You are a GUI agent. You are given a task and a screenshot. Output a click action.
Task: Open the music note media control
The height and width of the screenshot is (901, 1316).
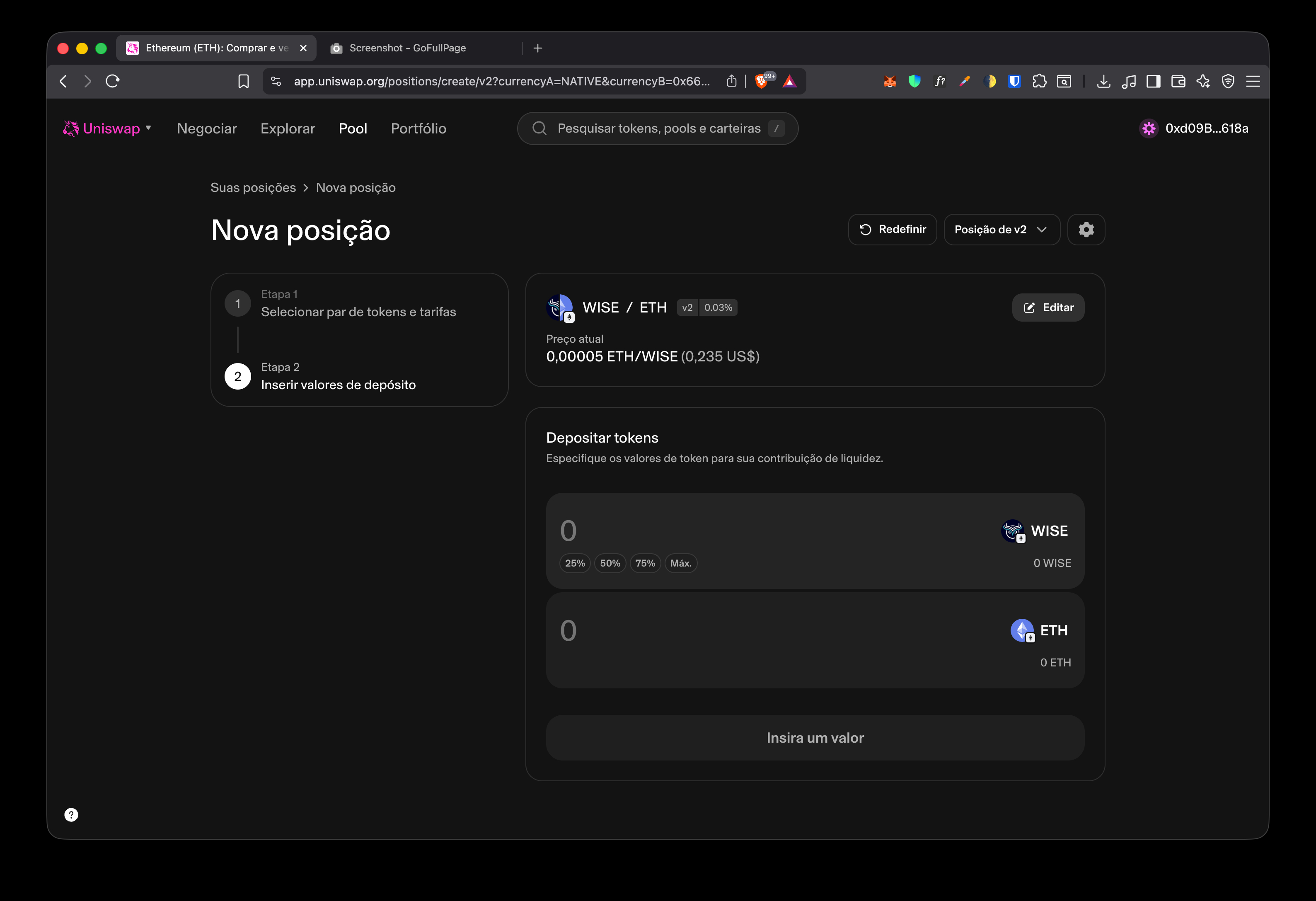click(1129, 82)
